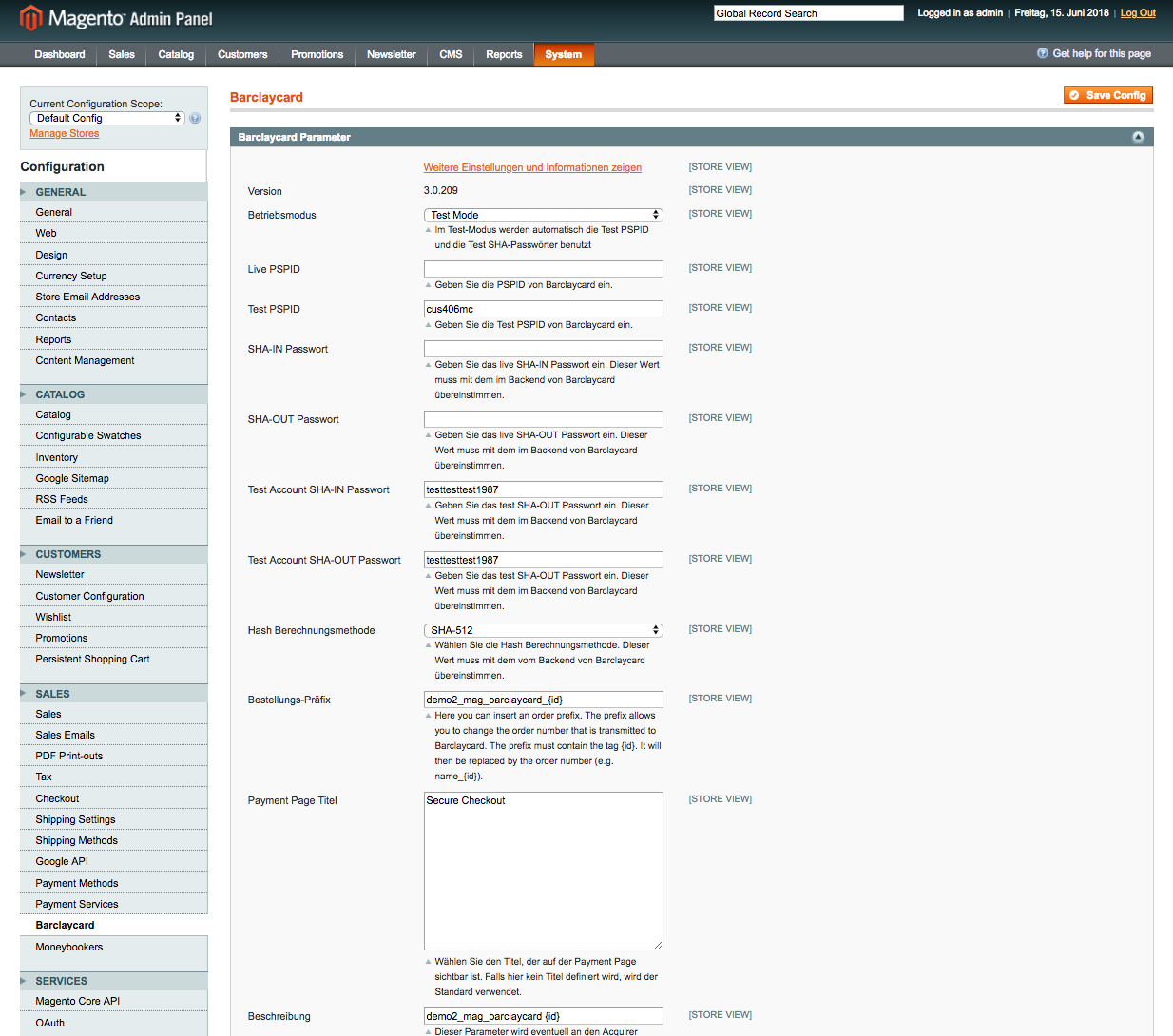Click Get help for this page link

click(1102, 54)
